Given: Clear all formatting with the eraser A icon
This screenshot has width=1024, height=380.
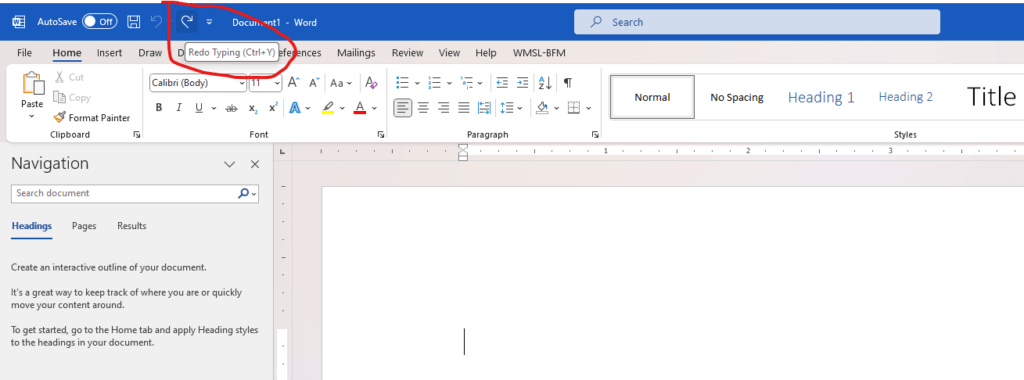Looking at the screenshot, I should point(371,83).
